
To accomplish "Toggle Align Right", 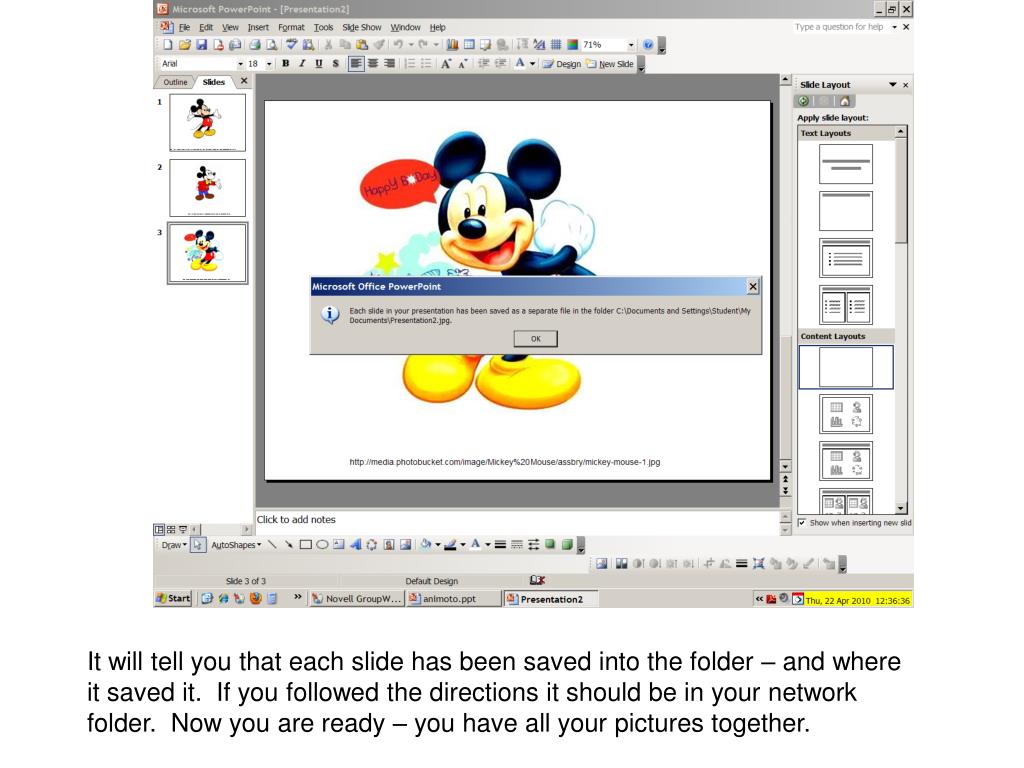I will tap(389, 63).
